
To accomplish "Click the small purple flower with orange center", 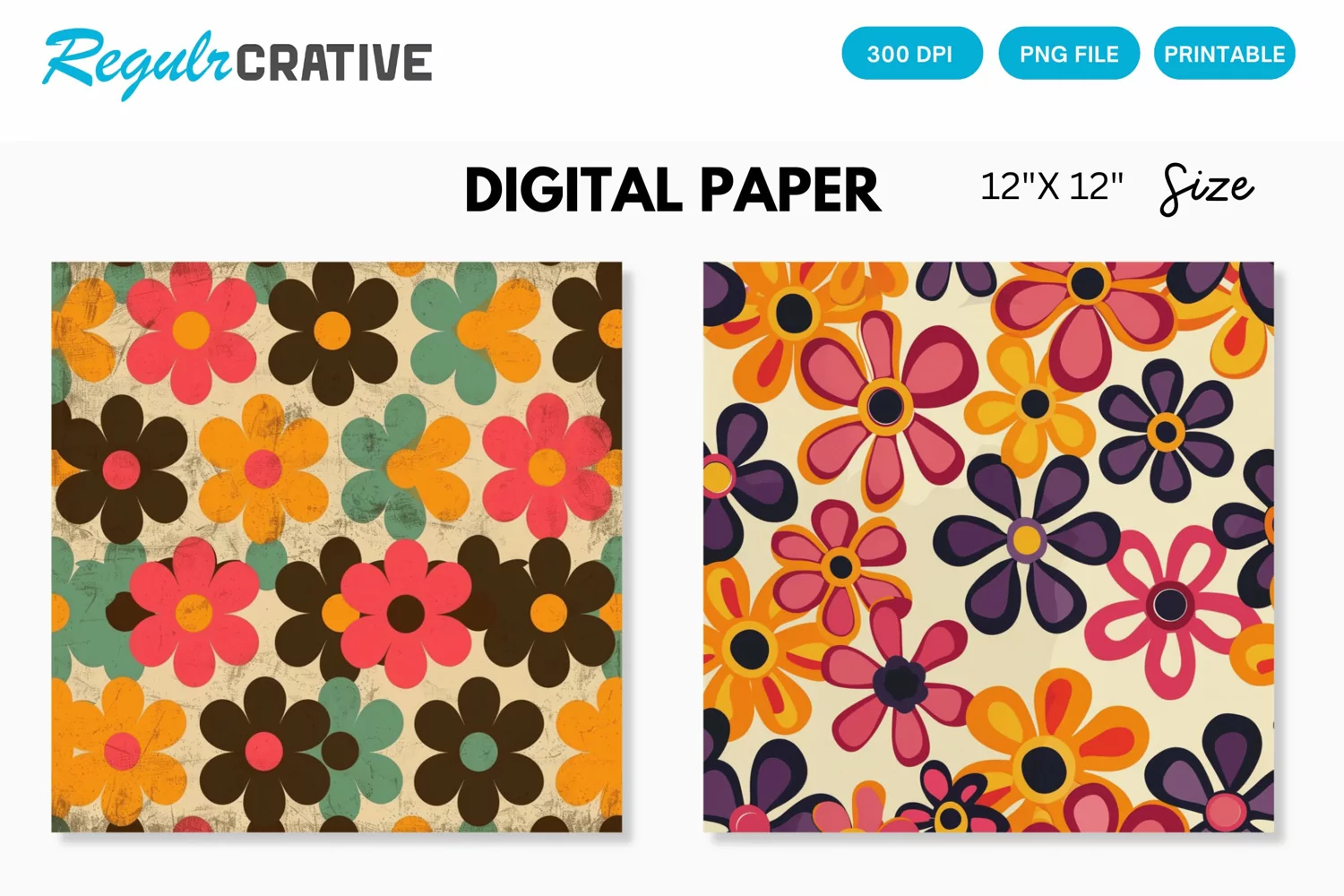I will (1166, 432).
